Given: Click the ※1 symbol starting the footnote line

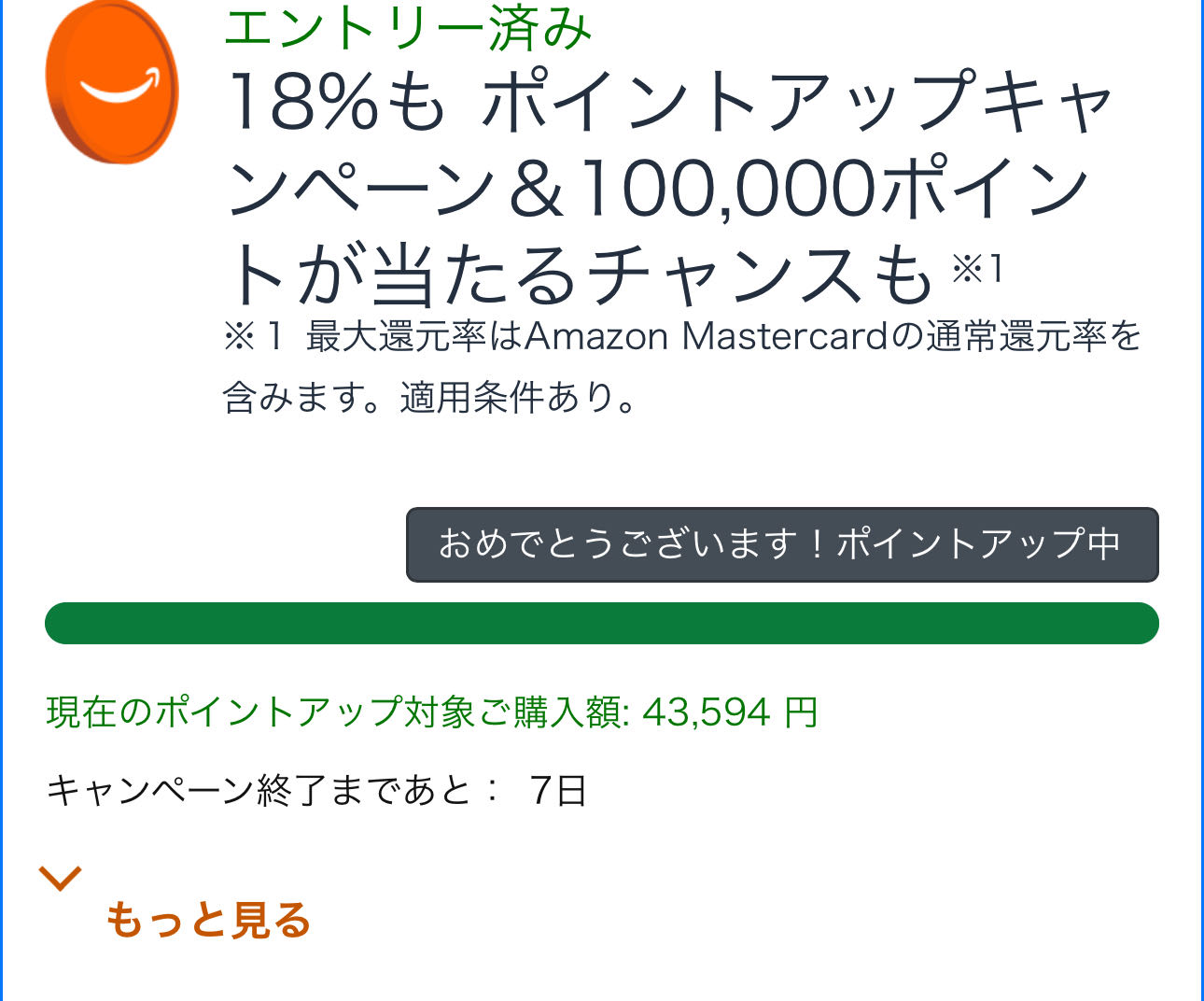Looking at the screenshot, I should tap(252, 337).
